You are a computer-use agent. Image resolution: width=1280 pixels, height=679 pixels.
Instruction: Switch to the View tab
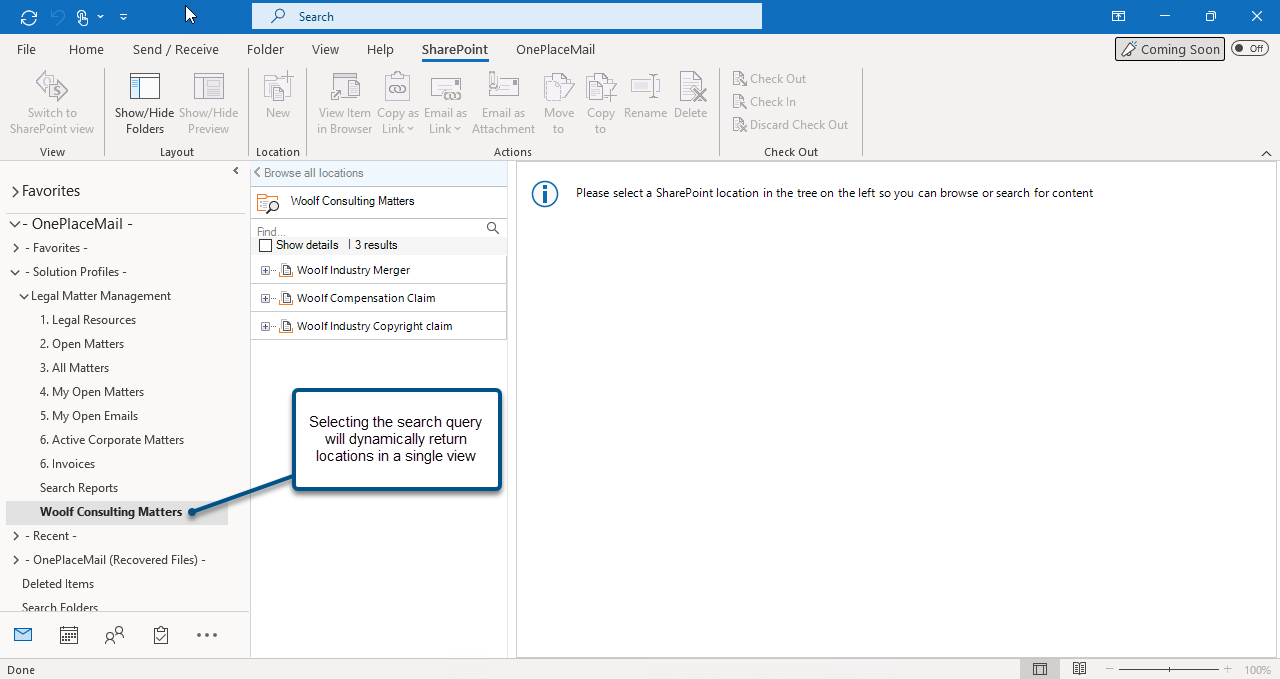pos(325,49)
